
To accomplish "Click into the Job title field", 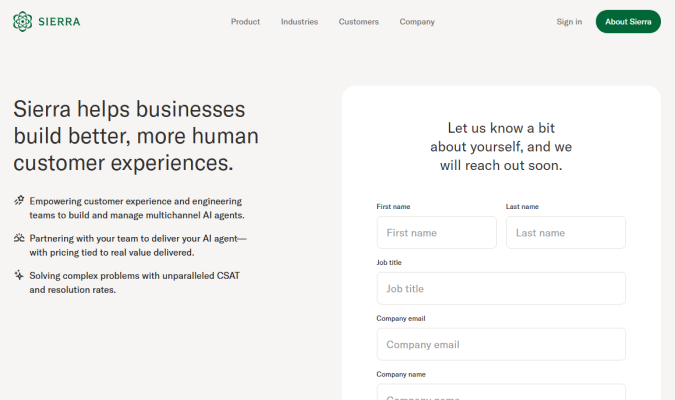I will [501, 288].
